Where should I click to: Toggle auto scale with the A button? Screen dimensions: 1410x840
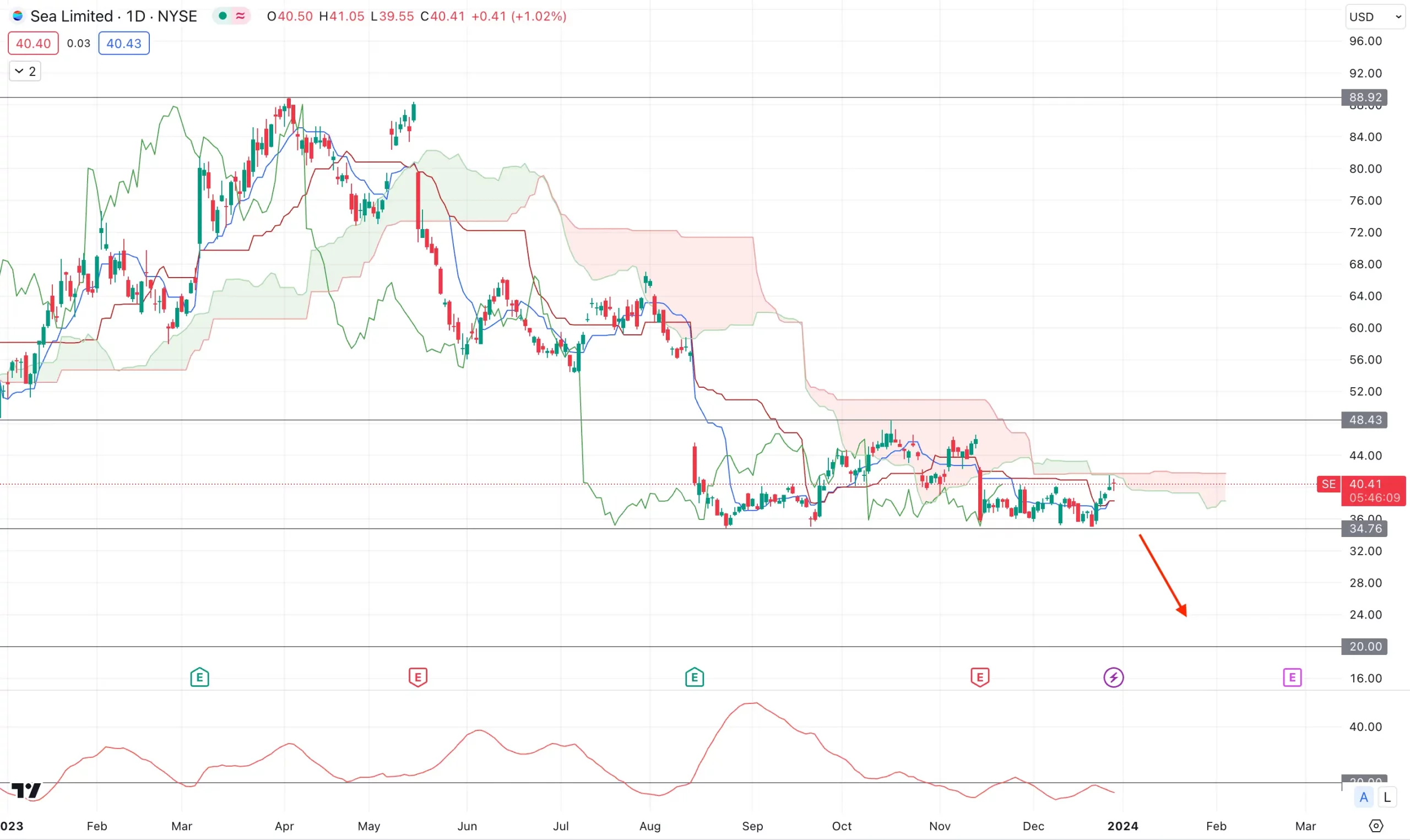[x=1364, y=798]
